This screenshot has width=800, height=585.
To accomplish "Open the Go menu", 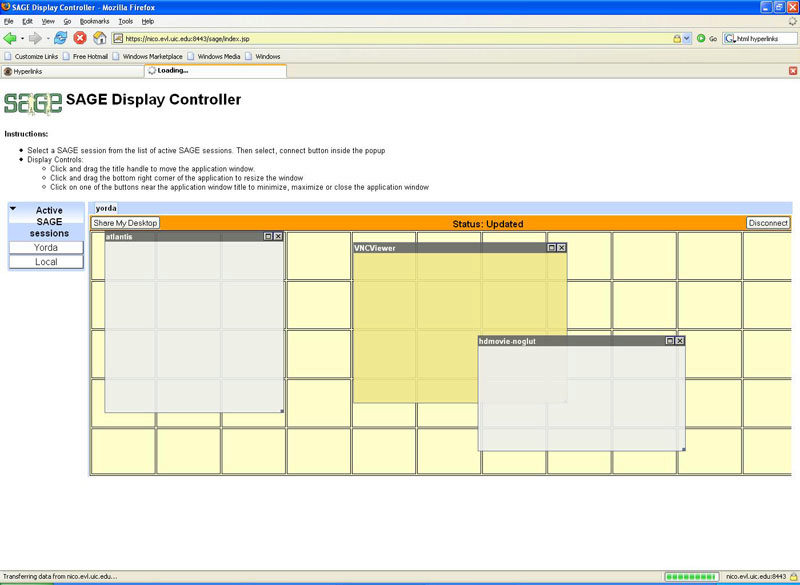I will coord(67,21).
